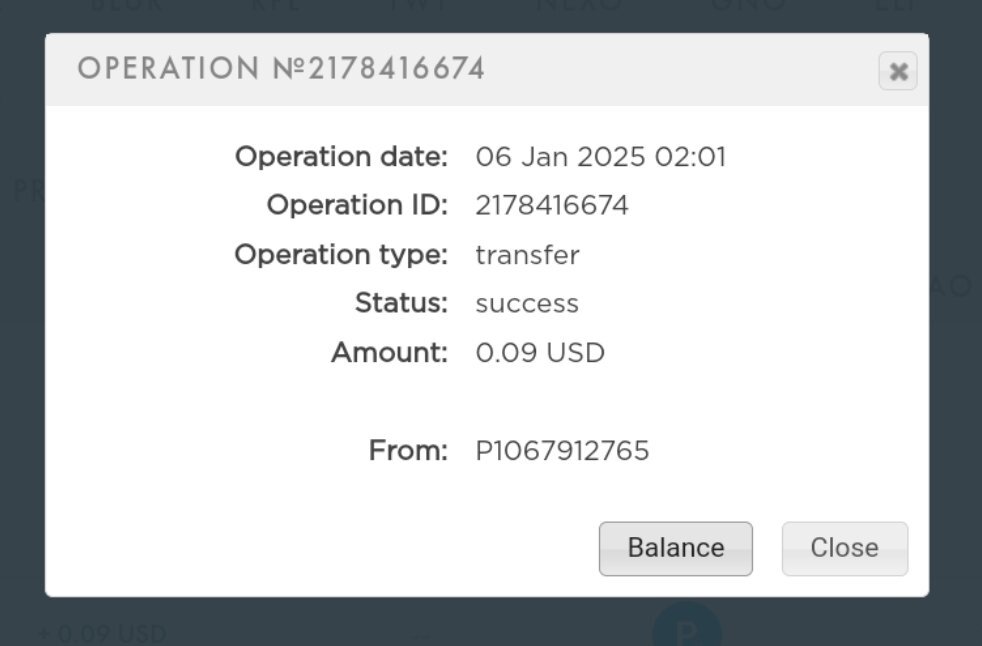This screenshot has height=646, width=982.
Task: Click the Amount label
Action: [389, 353]
